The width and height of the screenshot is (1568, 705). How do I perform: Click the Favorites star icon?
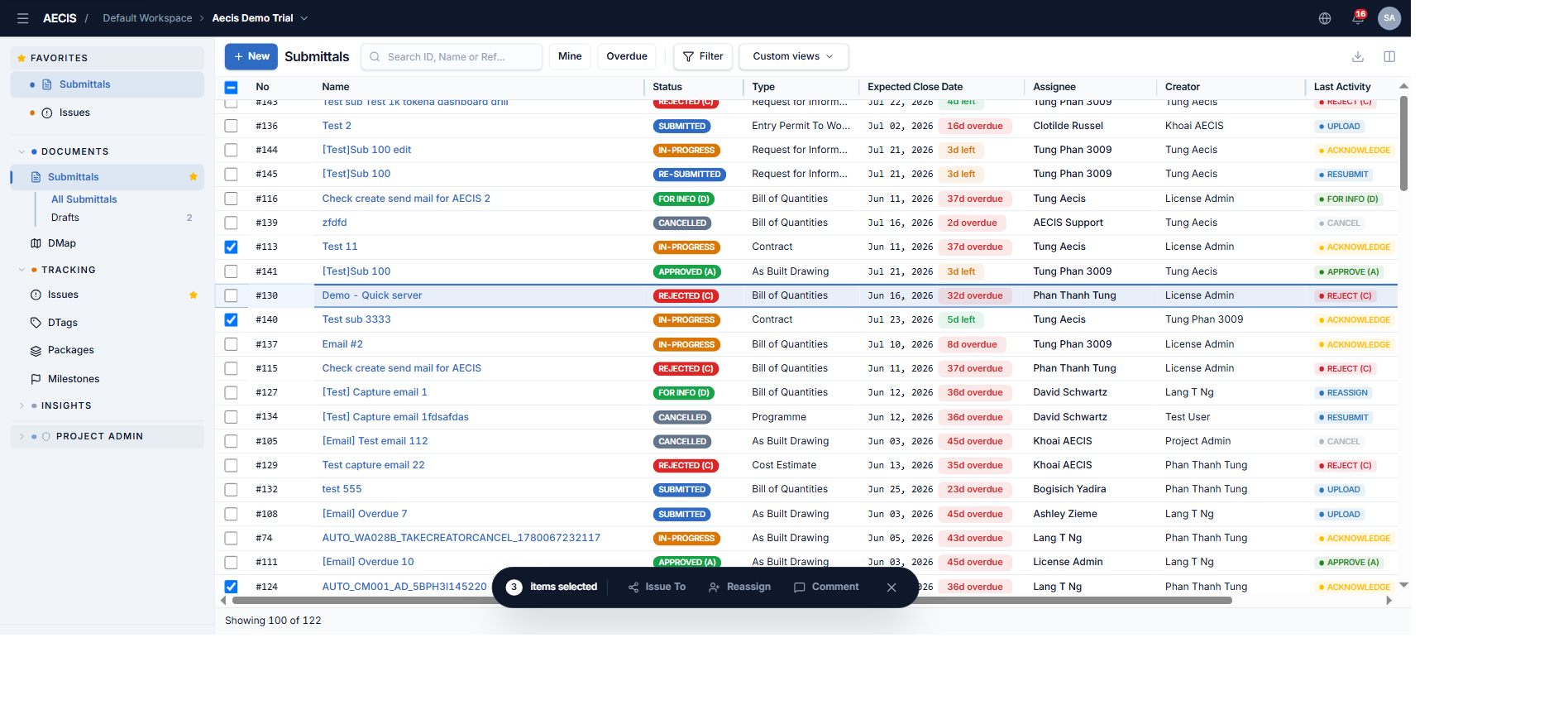pos(22,58)
